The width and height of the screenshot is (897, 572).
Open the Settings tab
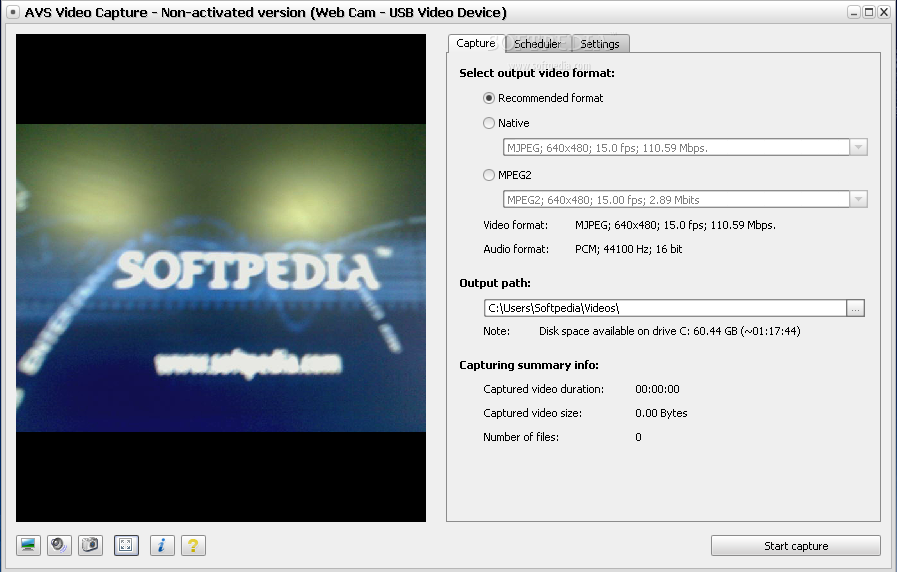(600, 44)
